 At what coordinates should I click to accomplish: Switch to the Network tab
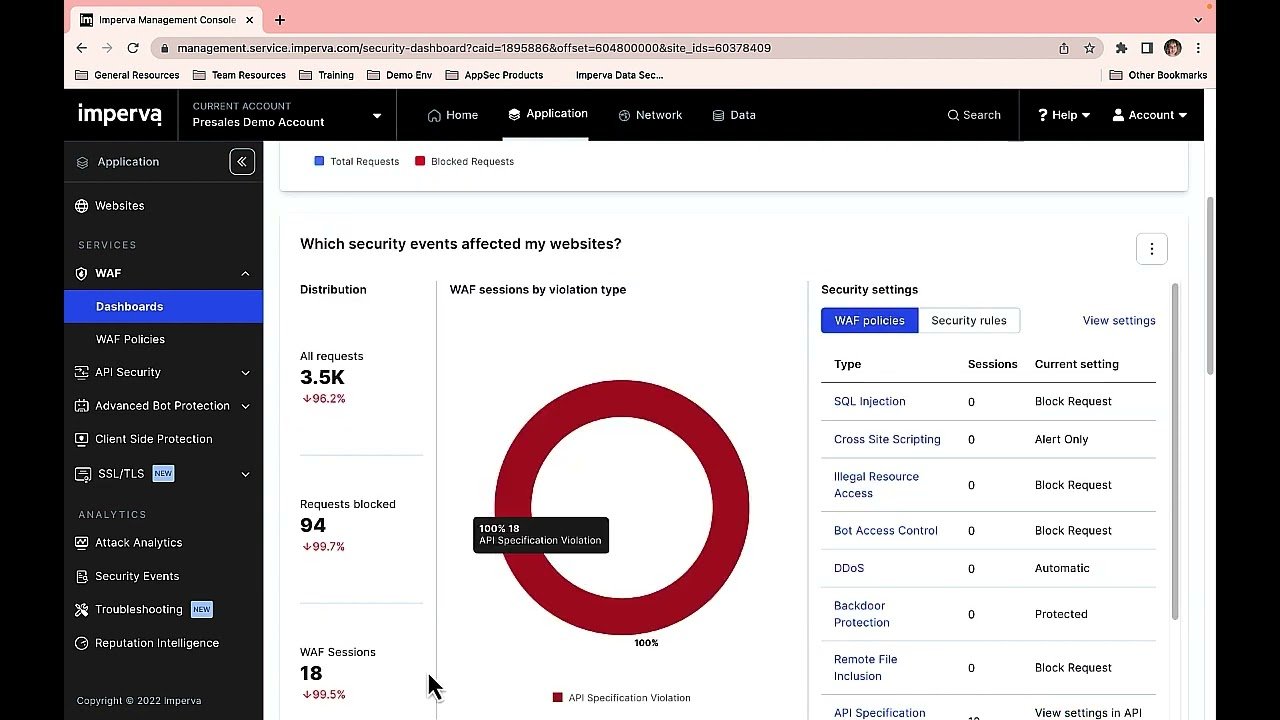(x=650, y=115)
